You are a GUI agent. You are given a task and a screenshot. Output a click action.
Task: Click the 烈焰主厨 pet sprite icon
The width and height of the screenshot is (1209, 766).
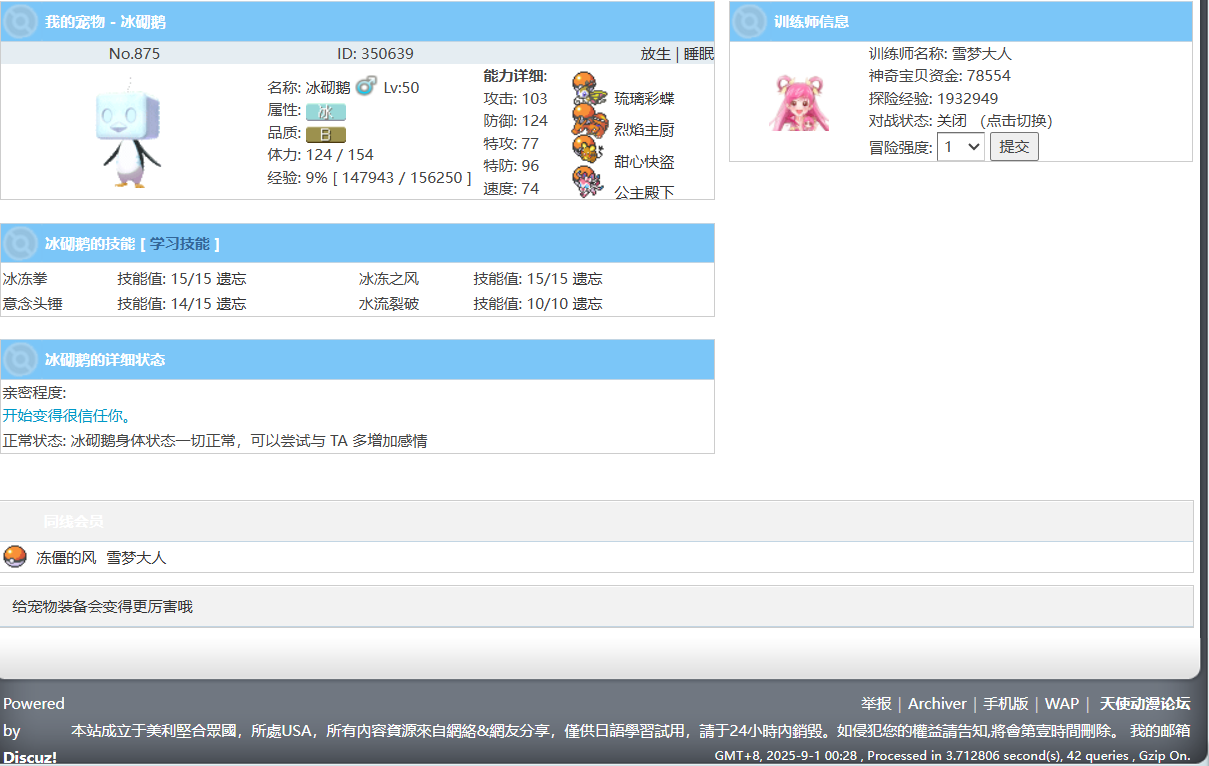click(x=590, y=122)
